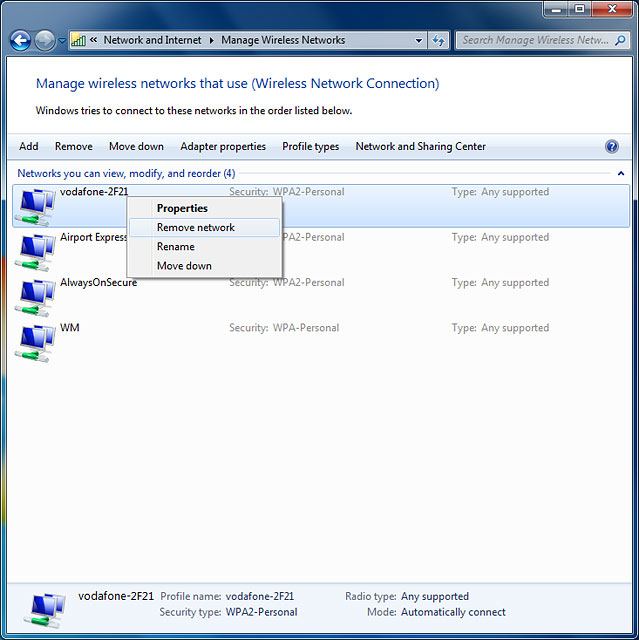Click Automatically connect mode in details pane
The width and height of the screenshot is (639, 640).
[453, 612]
